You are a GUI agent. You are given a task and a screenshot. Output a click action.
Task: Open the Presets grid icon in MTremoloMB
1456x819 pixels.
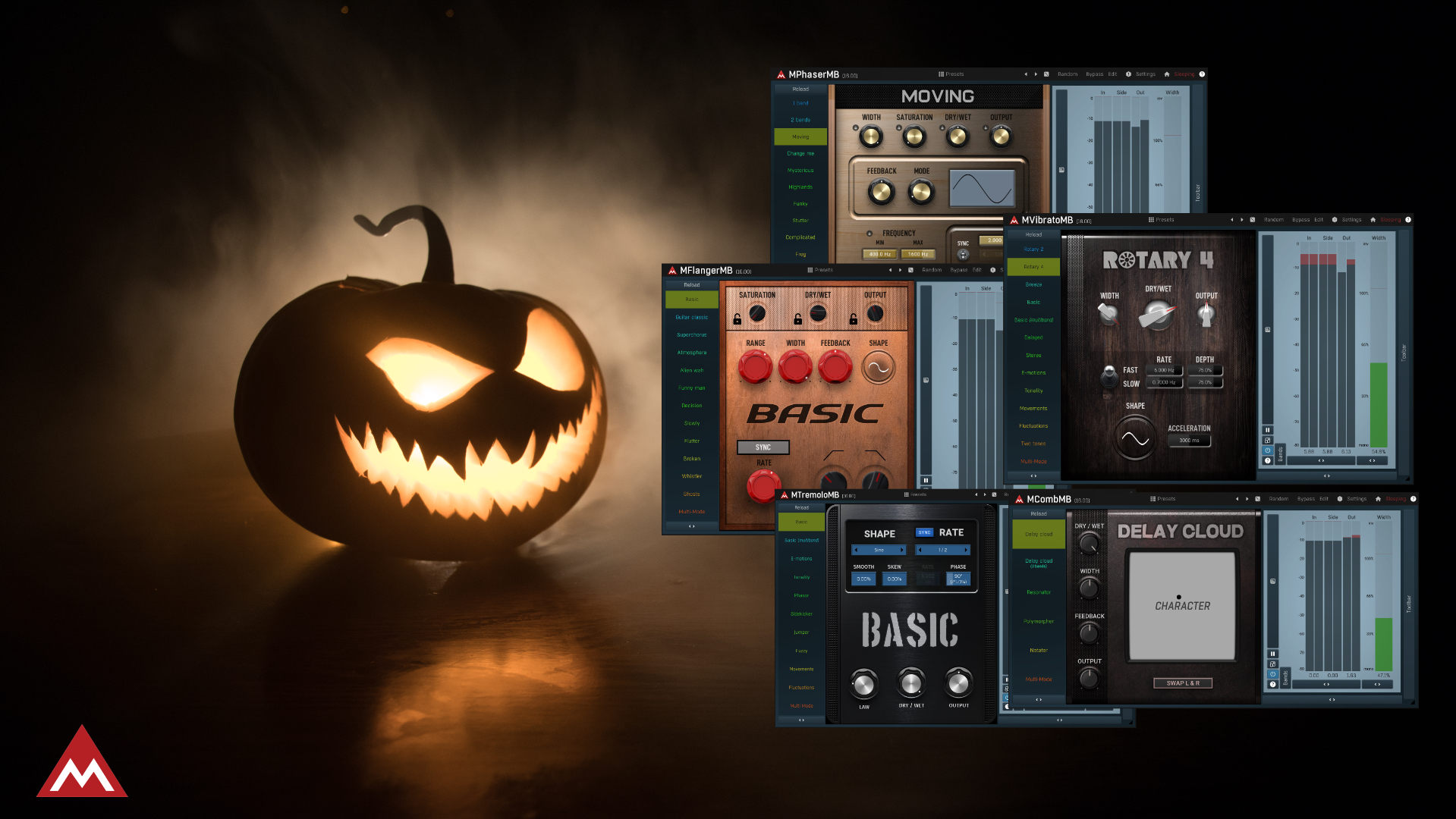point(906,494)
